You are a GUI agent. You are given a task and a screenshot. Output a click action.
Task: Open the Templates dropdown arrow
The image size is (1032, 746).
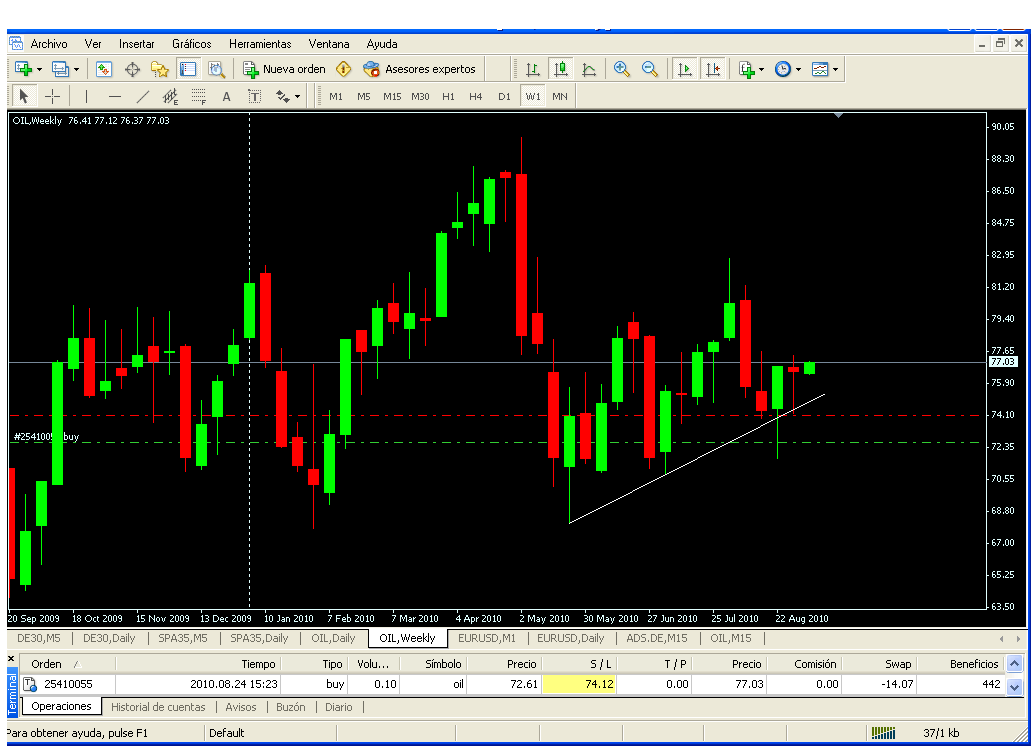click(x=835, y=69)
